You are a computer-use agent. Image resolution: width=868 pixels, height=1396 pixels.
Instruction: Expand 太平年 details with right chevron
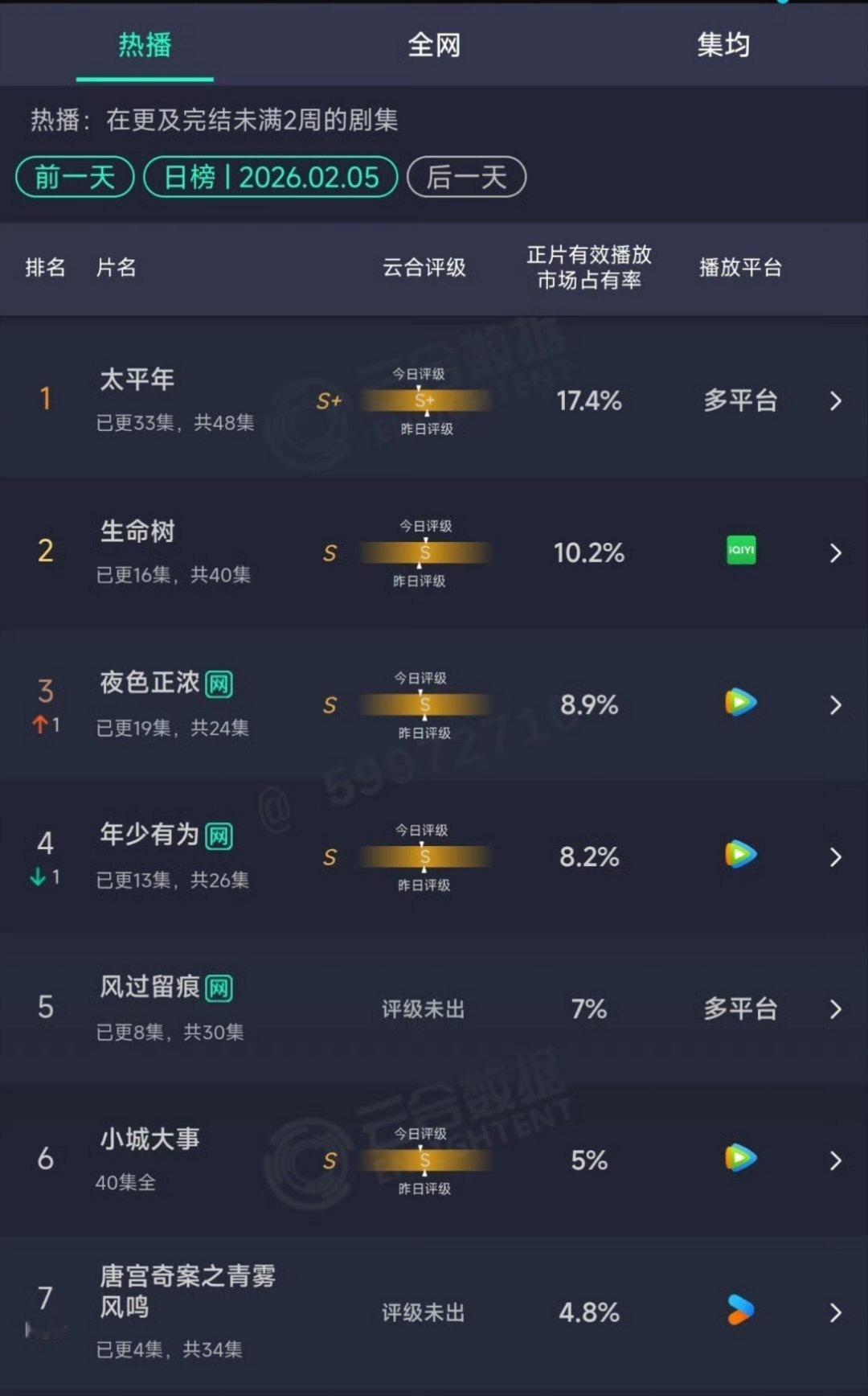tap(835, 400)
